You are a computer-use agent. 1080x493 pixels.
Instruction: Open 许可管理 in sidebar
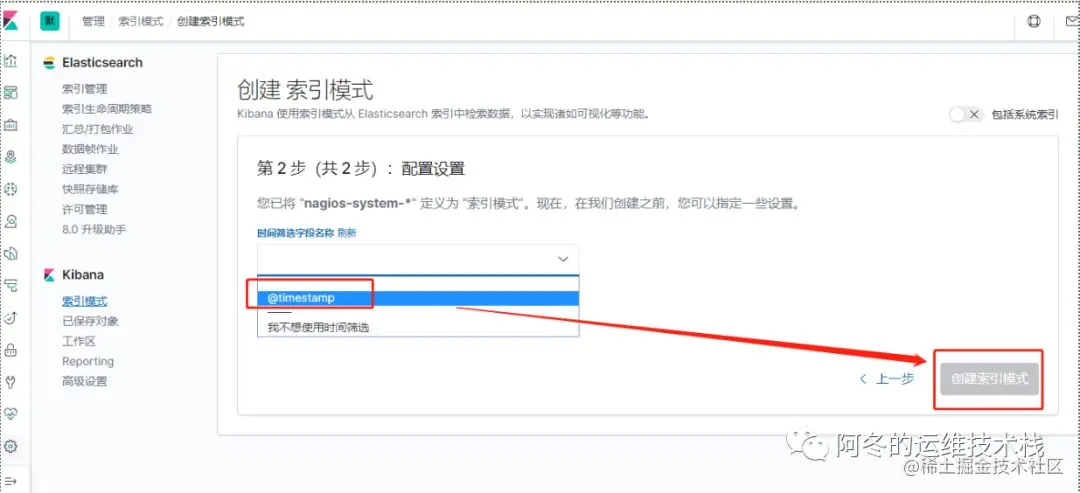coord(85,209)
